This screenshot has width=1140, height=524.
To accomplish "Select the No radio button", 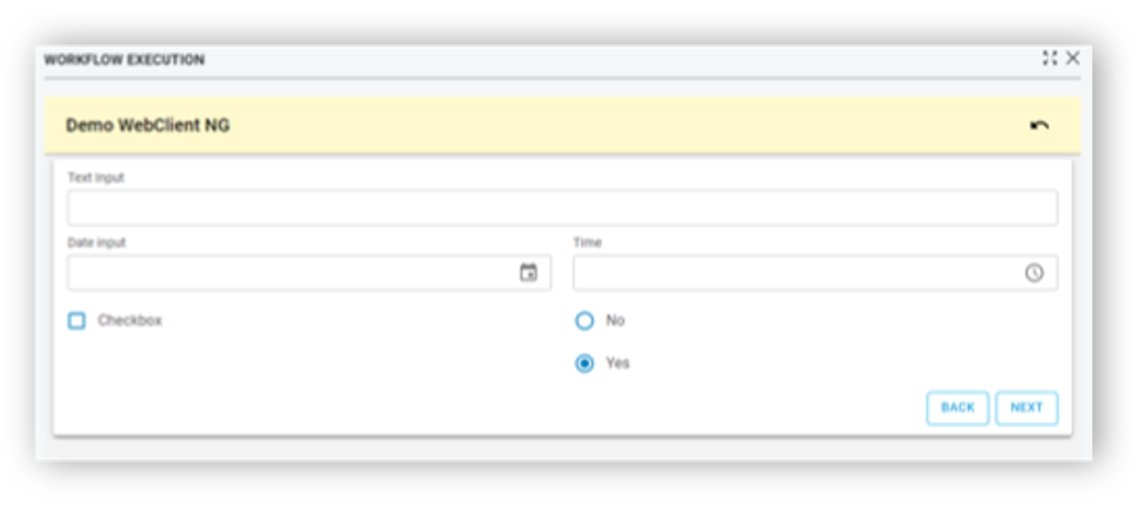I will point(585,321).
